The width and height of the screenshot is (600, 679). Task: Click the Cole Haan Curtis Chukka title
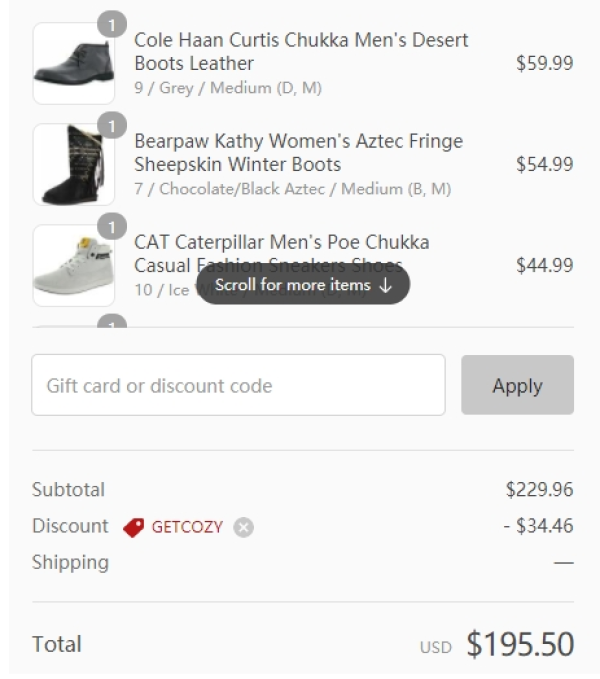click(301, 52)
